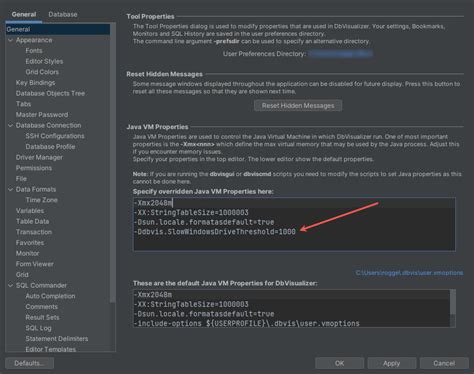Select Database Profile entry
Viewport: 474px width, 374px height.
click(50, 147)
